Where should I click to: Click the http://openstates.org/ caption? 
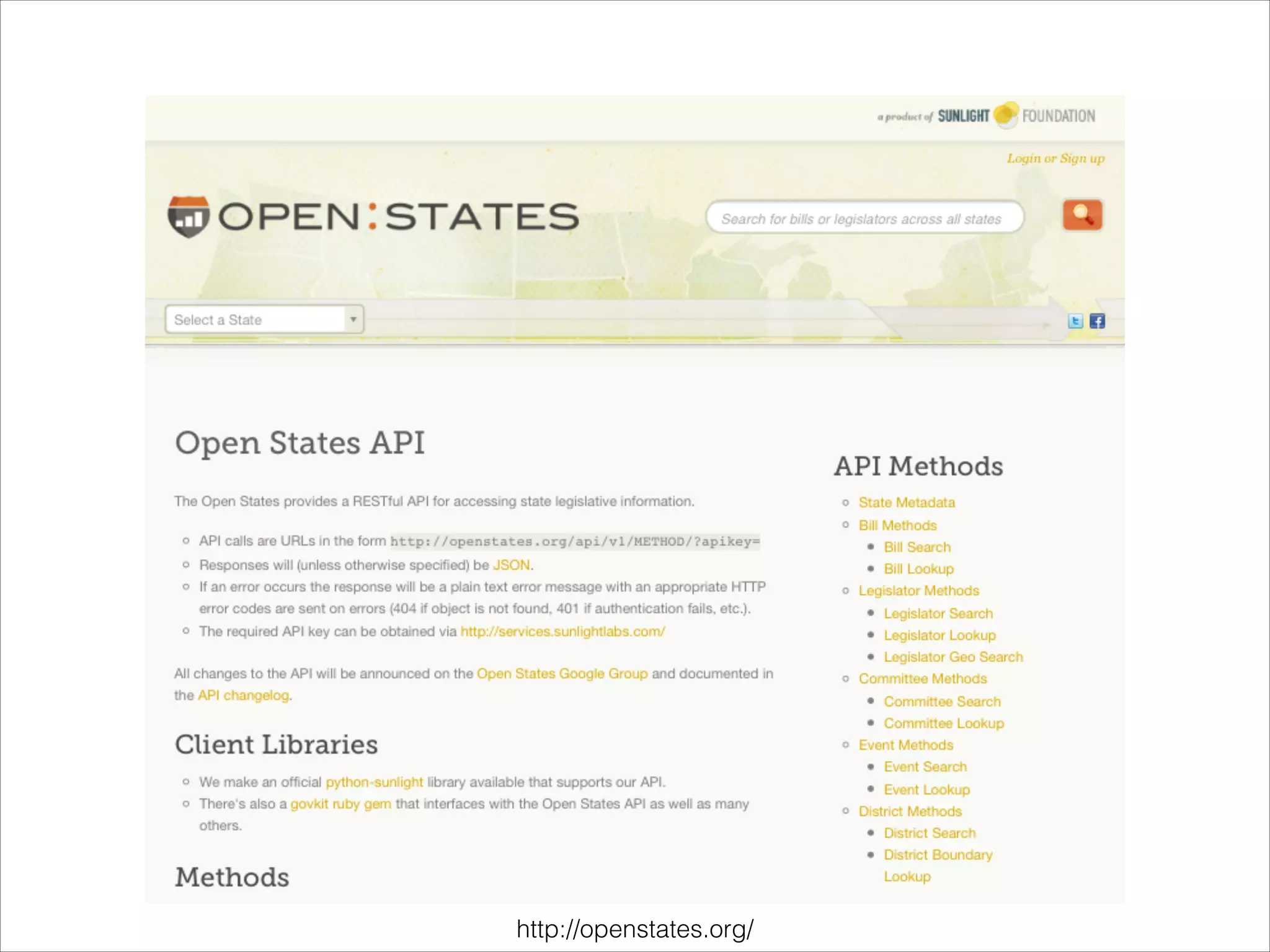634,929
